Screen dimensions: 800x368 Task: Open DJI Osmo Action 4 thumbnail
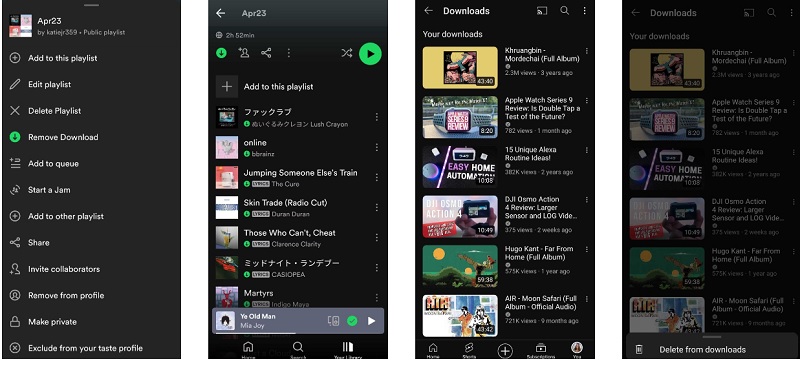click(460, 216)
